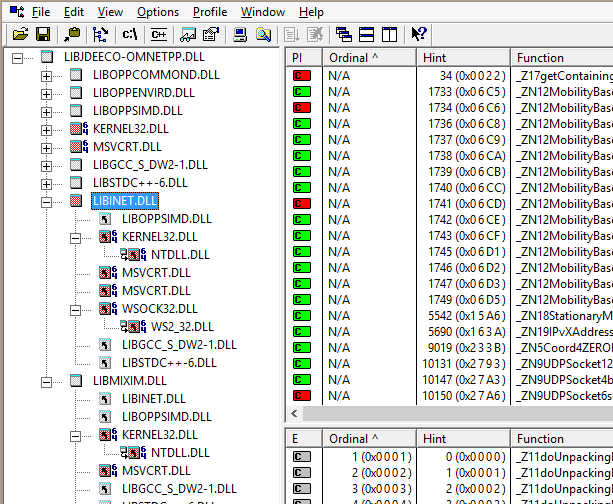The image size is (613, 504).
Task: Sort exports by the E column header
Action: pos(304,439)
